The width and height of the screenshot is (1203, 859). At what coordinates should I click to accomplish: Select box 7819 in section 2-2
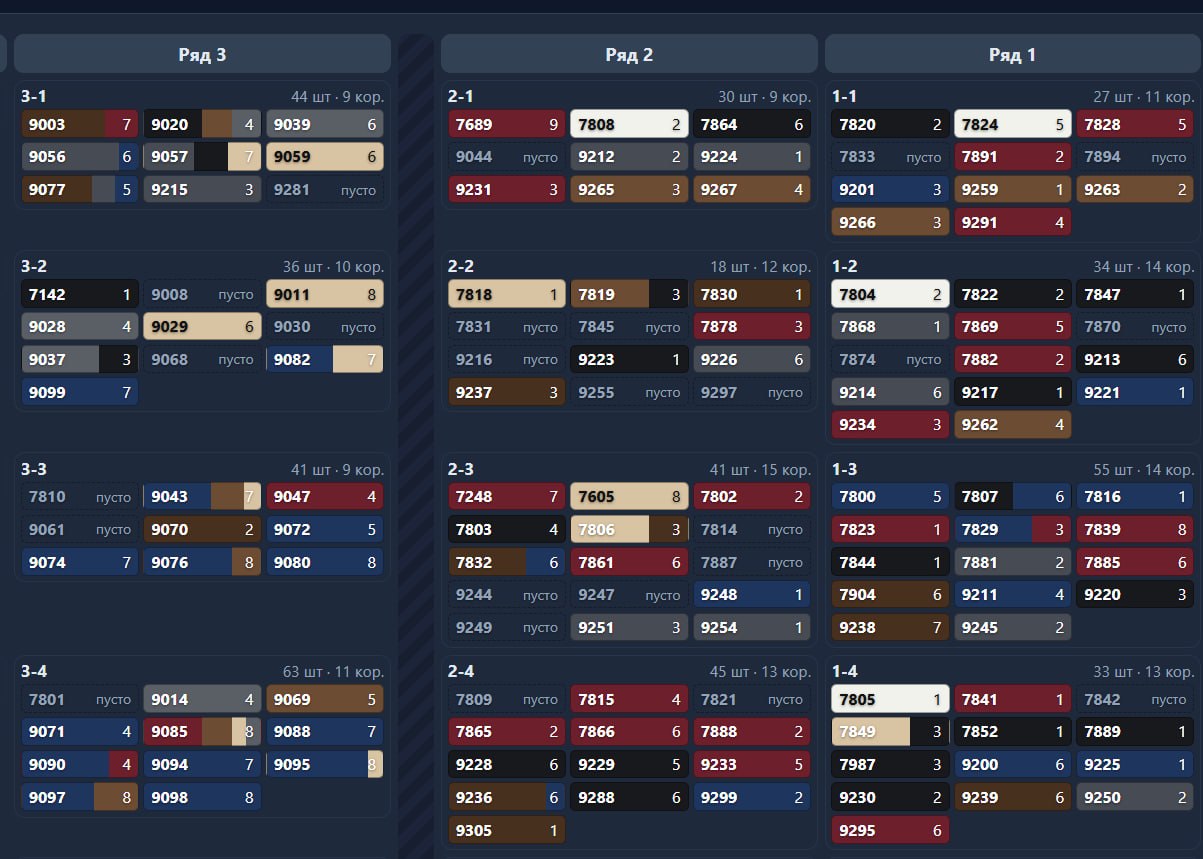[629, 294]
